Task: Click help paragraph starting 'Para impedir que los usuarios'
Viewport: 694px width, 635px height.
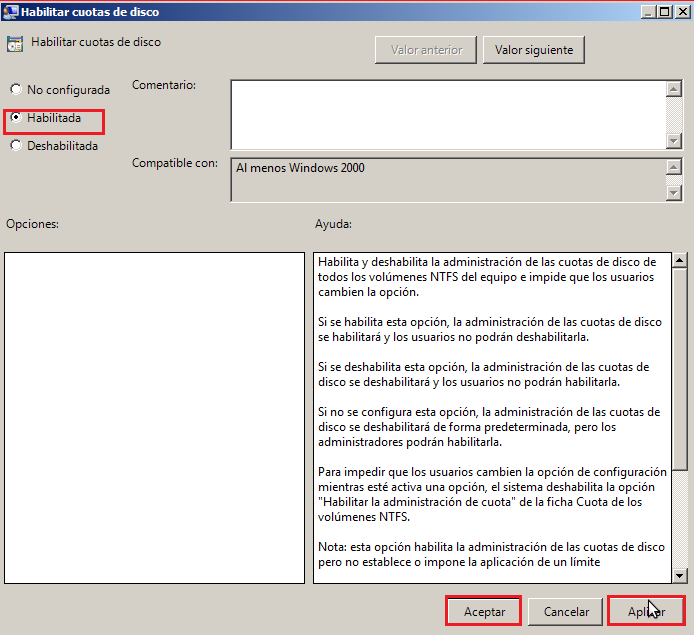Action: (492, 494)
